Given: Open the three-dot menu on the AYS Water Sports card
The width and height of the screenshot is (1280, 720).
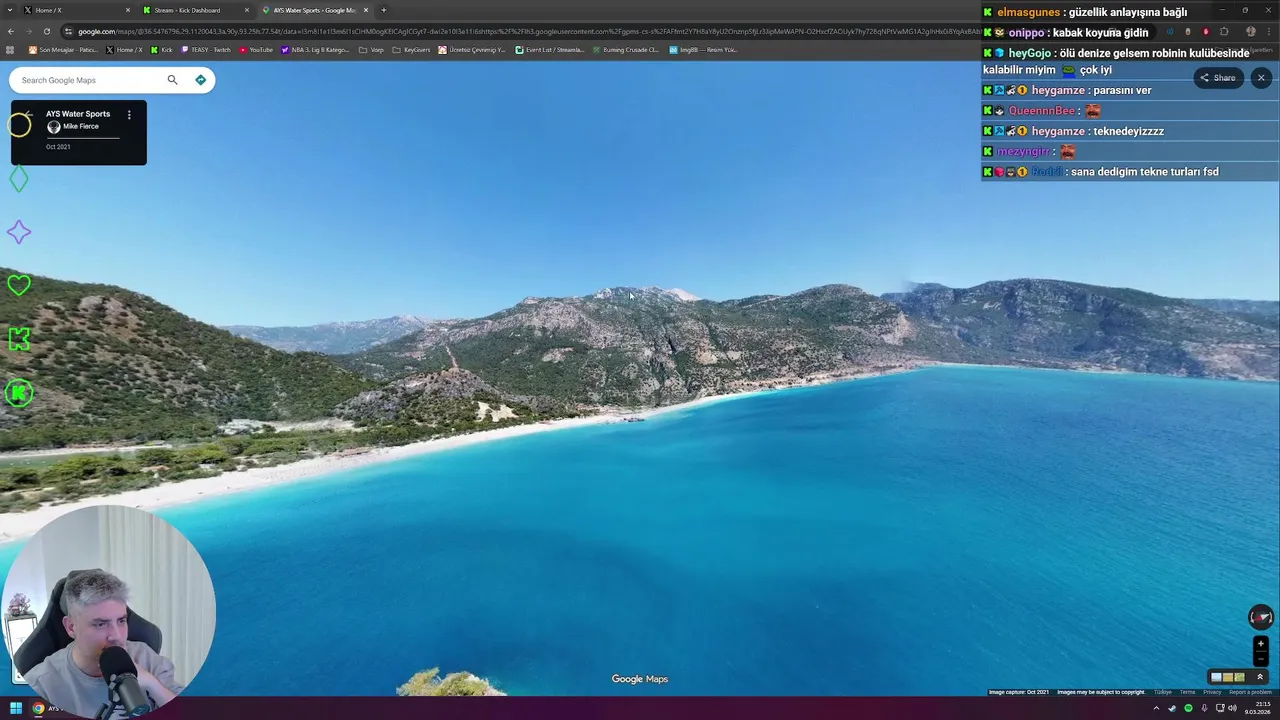Looking at the screenshot, I should [129, 115].
